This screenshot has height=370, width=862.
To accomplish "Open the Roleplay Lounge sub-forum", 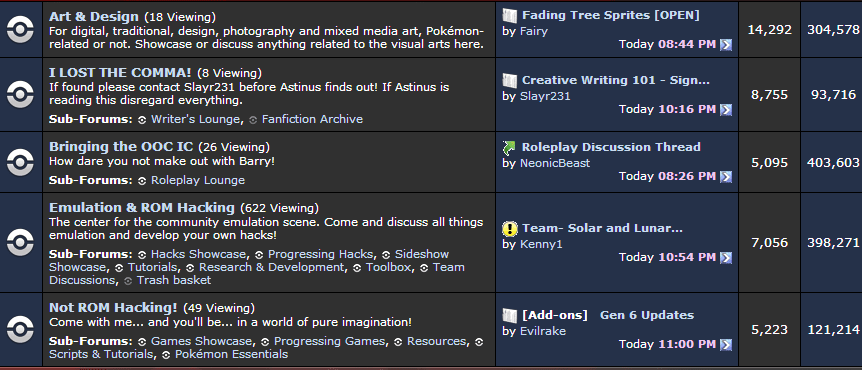I will tap(198, 180).
